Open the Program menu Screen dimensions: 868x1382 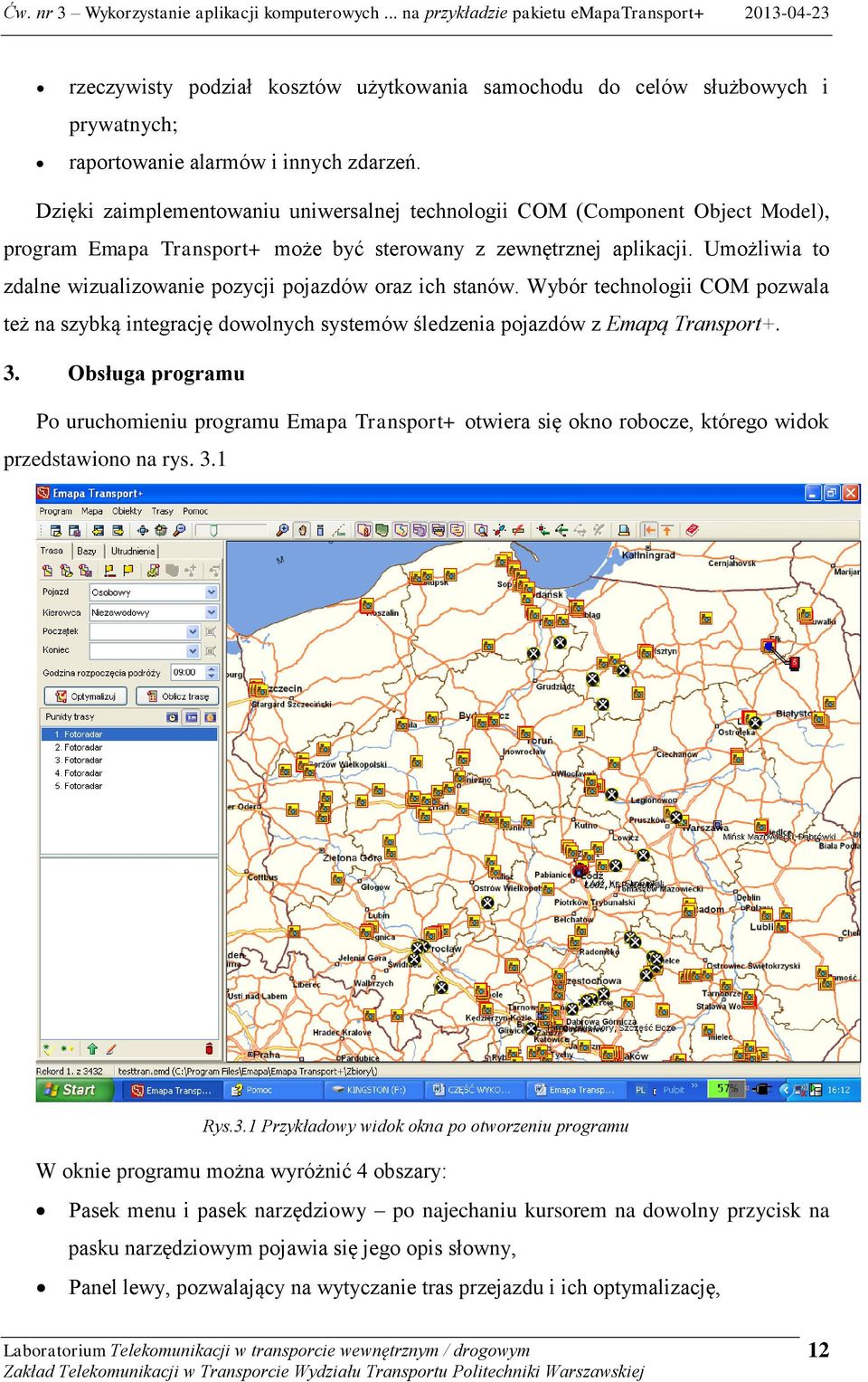55,511
